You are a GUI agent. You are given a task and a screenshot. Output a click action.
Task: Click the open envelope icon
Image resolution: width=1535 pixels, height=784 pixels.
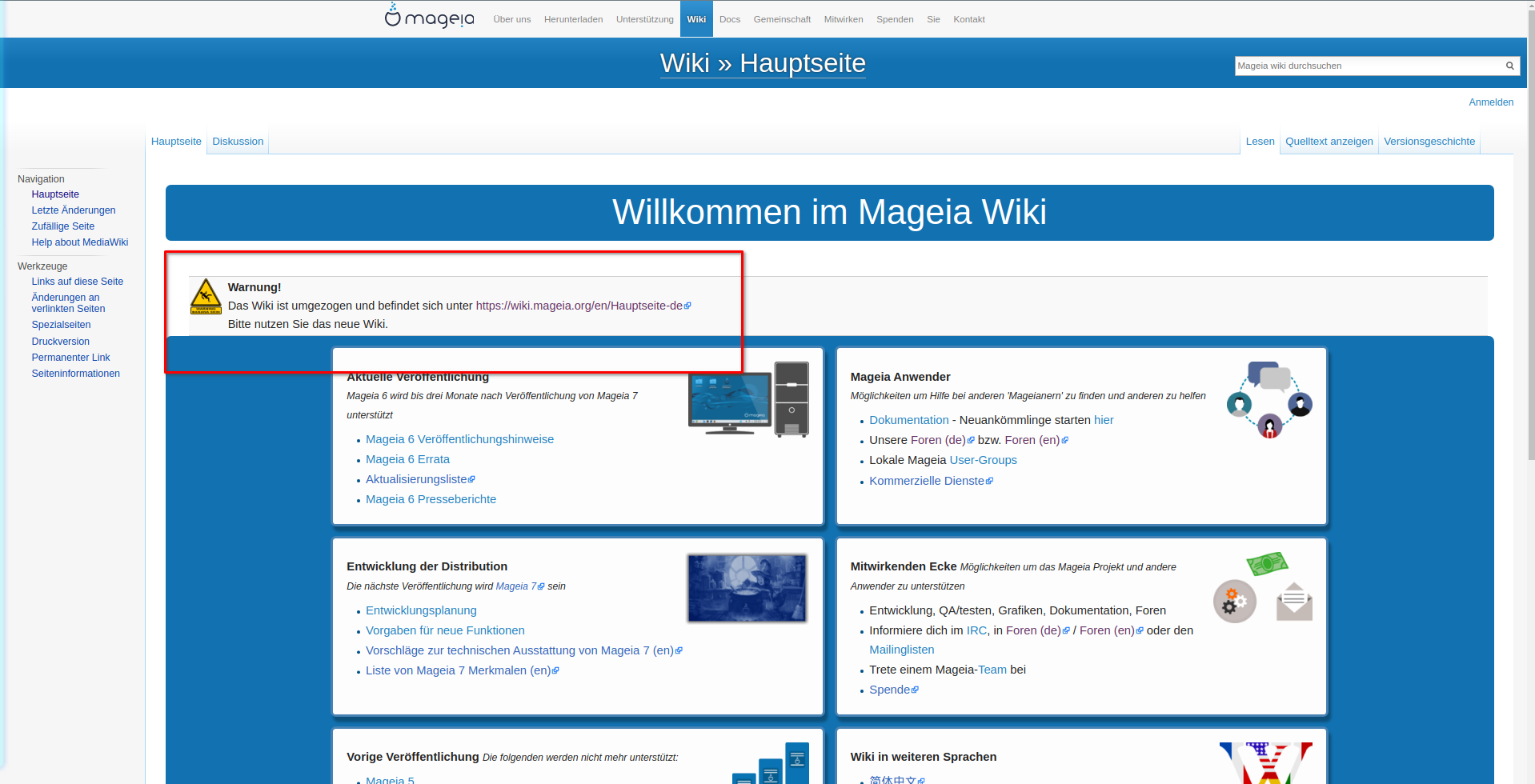[1294, 602]
